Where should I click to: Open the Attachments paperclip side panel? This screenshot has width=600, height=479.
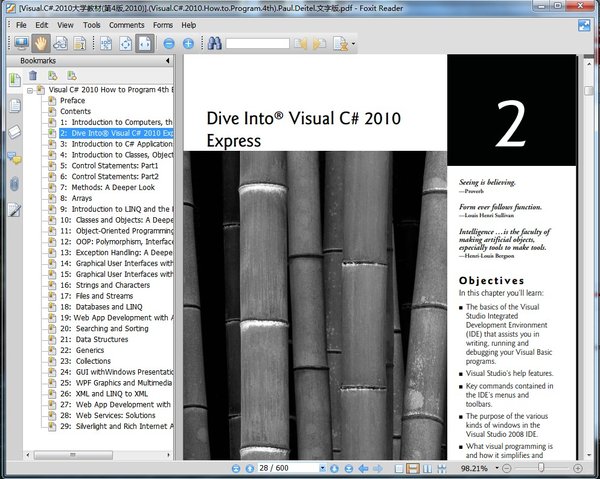tap(15, 183)
